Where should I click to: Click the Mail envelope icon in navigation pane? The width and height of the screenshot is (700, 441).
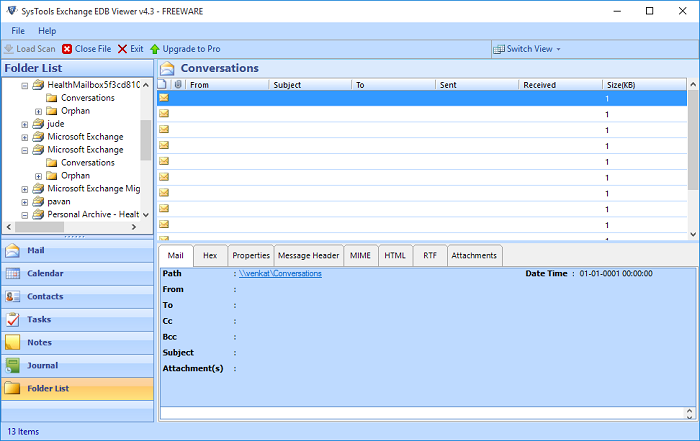point(12,251)
